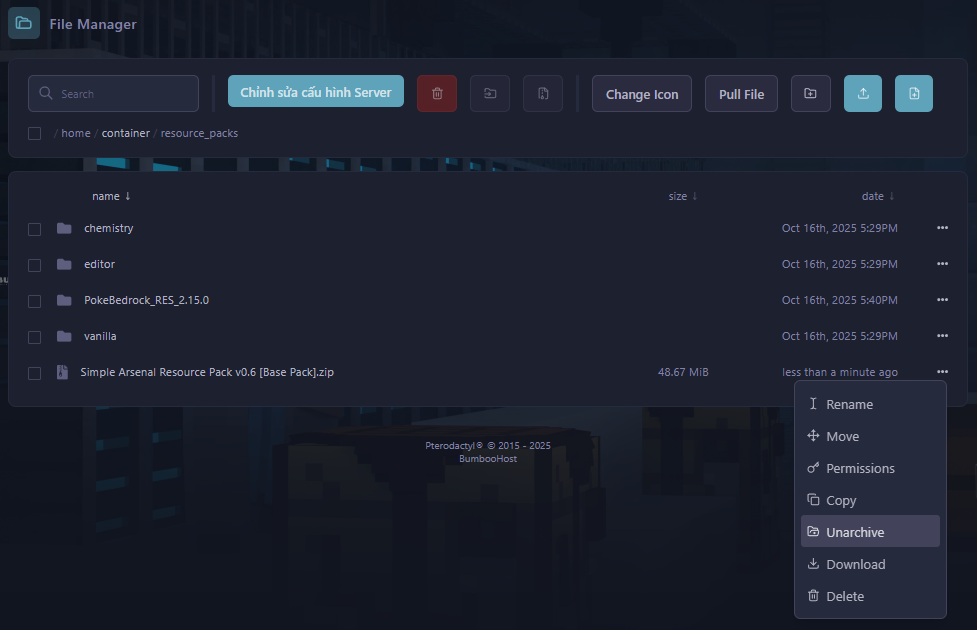Image resolution: width=977 pixels, height=630 pixels.
Task: Open the three-dot menu for vanilla folder
Action: click(x=942, y=336)
